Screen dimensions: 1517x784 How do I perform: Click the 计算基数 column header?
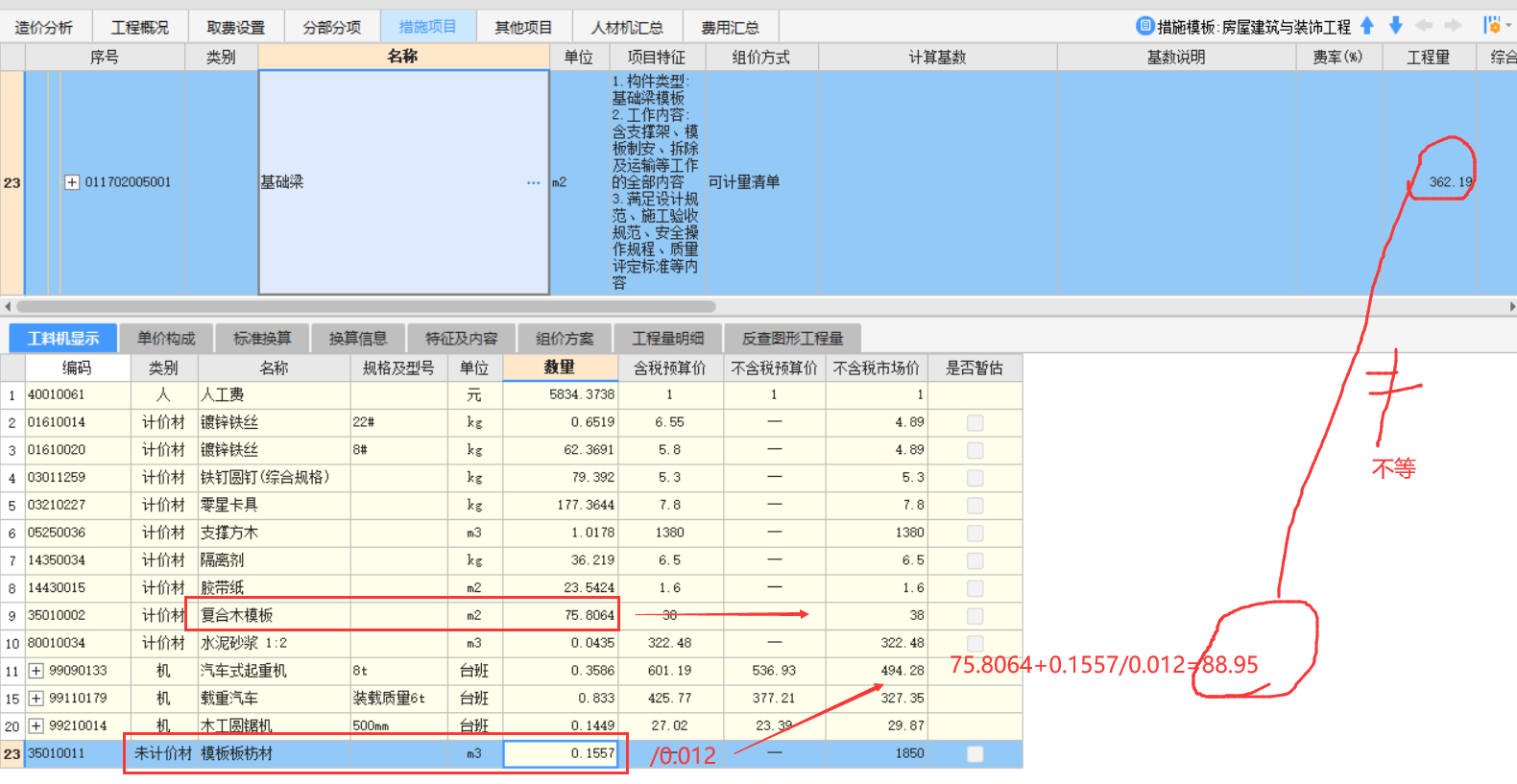(x=938, y=58)
